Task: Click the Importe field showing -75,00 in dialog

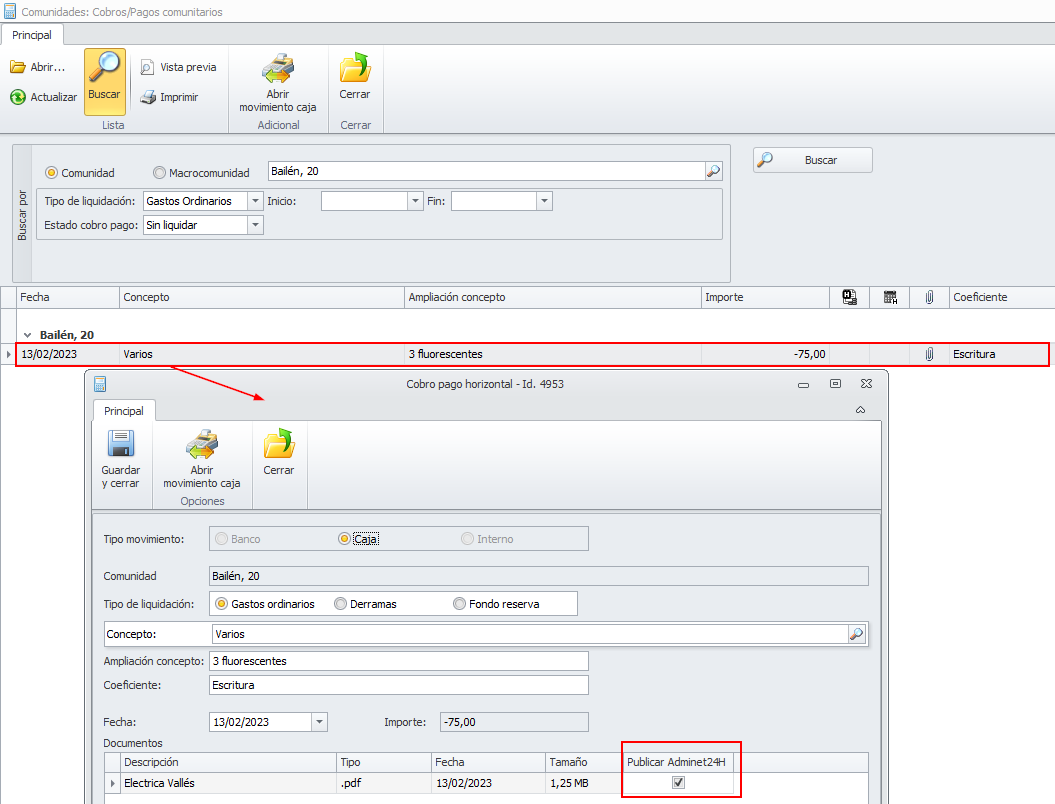Action: pyautogui.click(x=514, y=722)
